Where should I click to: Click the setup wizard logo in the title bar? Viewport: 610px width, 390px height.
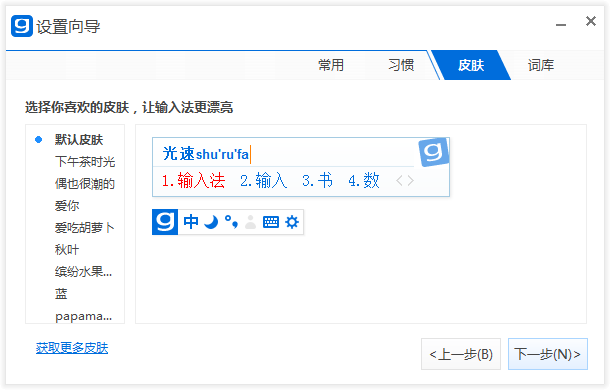22,26
